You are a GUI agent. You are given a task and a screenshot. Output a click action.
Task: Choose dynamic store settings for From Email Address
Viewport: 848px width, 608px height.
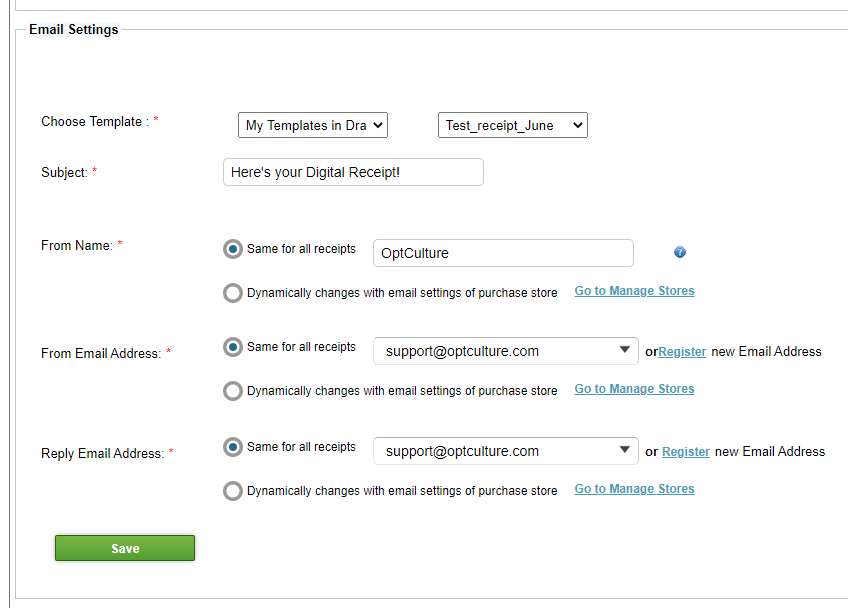pyautogui.click(x=233, y=391)
